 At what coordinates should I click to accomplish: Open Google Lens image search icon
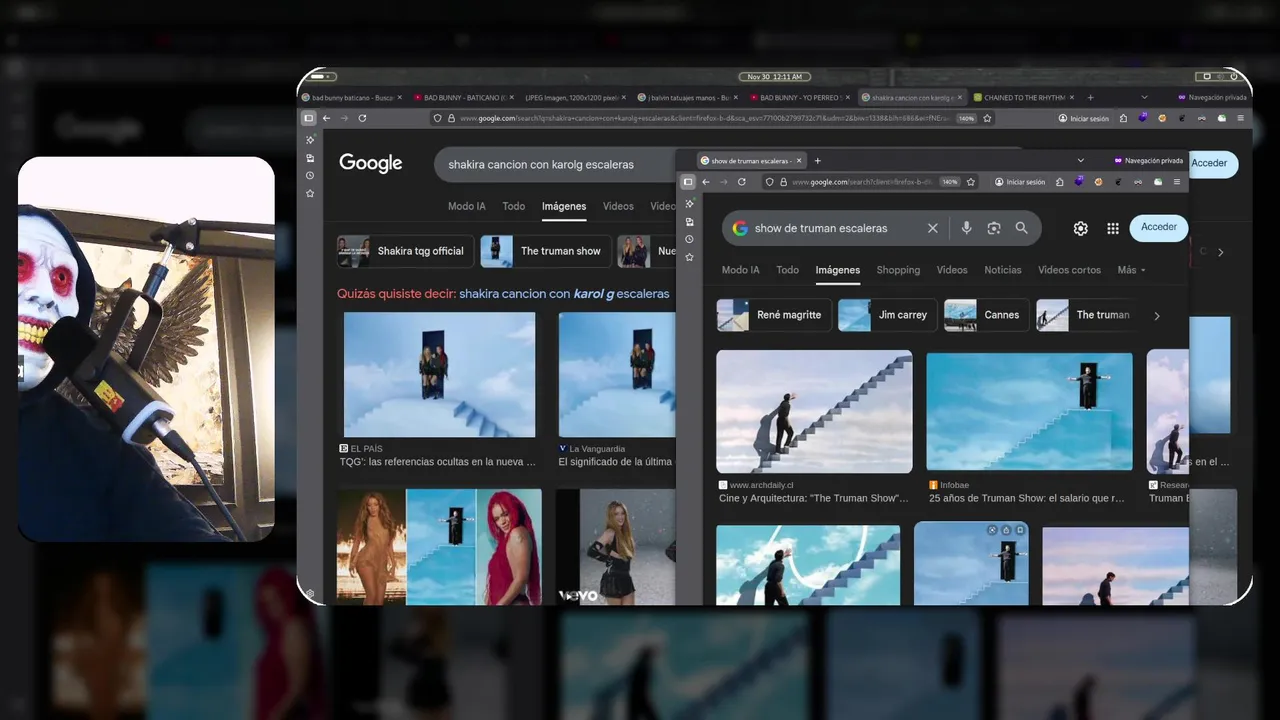(x=993, y=228)
